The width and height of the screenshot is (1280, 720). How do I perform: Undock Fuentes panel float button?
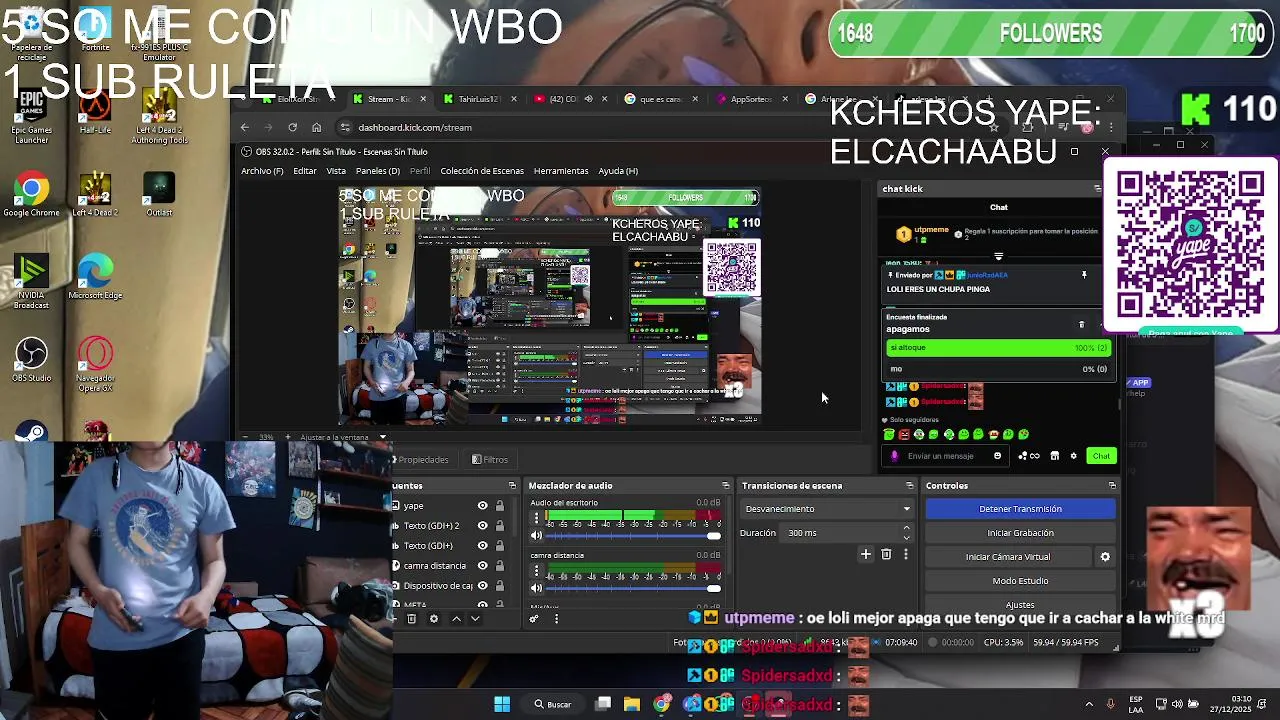click(512, 486)
